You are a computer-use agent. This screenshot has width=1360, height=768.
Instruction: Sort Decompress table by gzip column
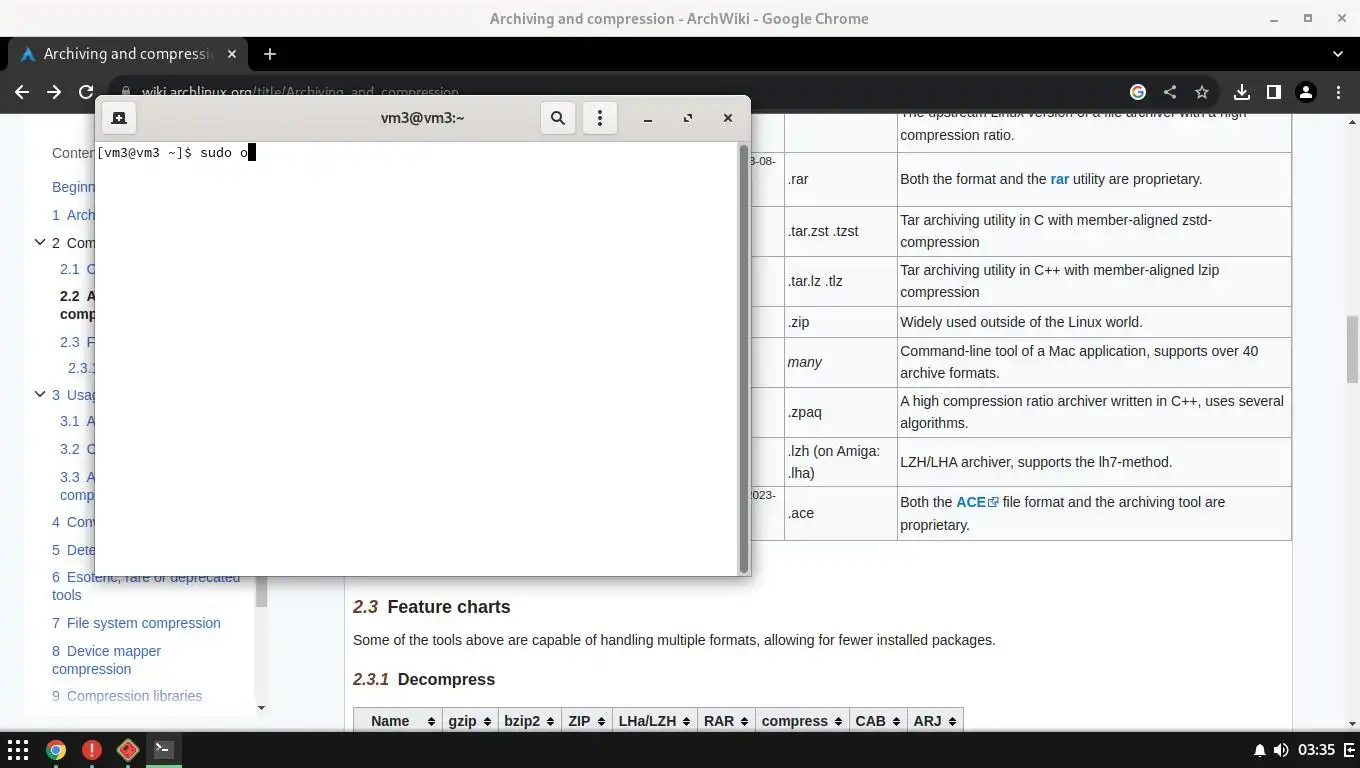pyautogui.click(x=470, y=721)
